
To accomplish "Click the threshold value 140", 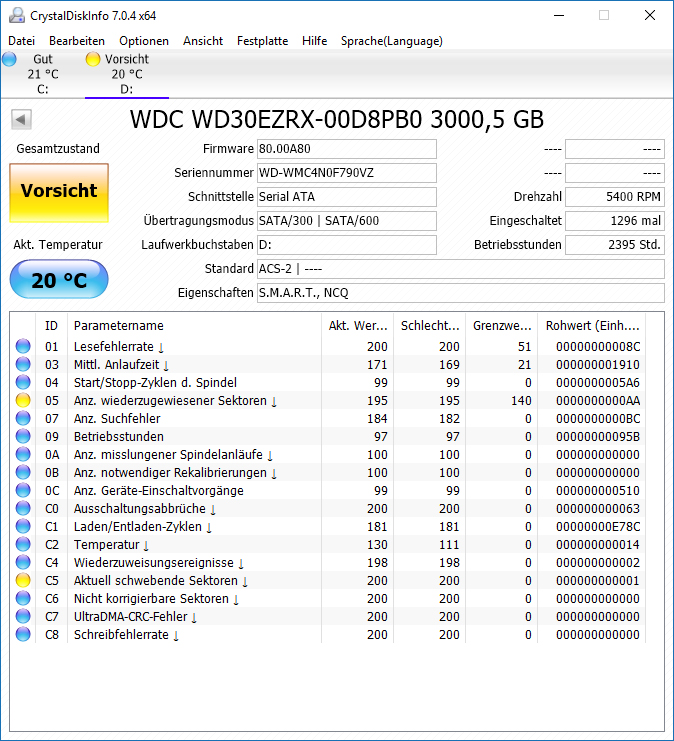I will 521,401.
